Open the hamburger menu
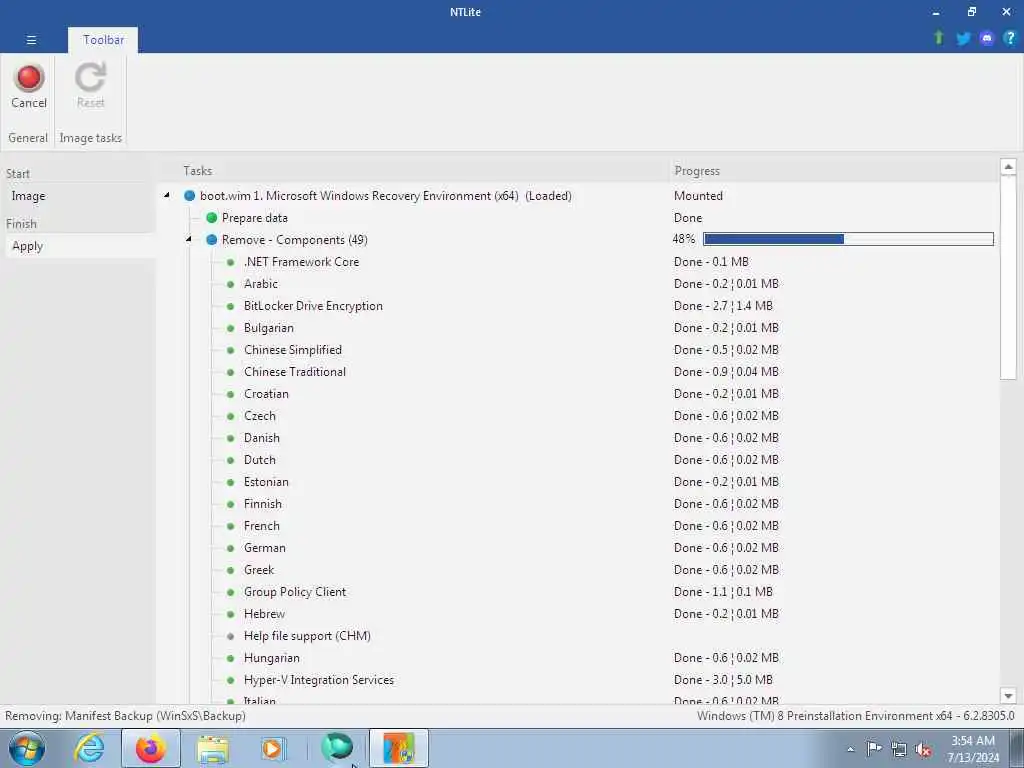The image size is (1024, 768). click(31, 40)
